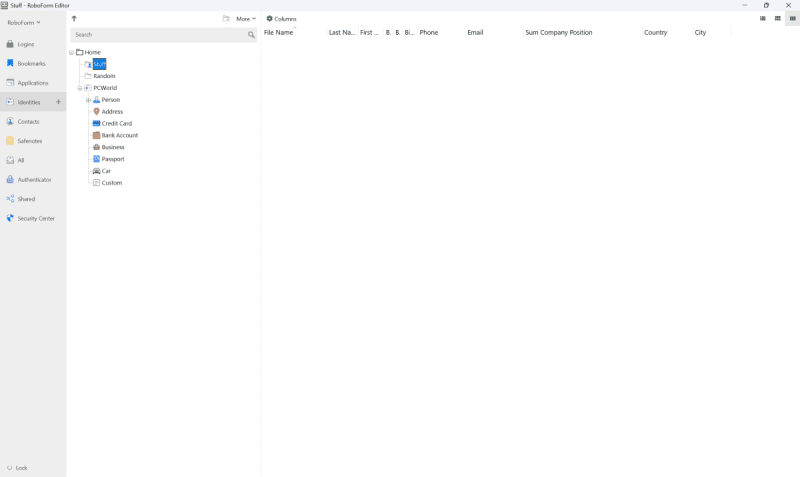Screen dimensions: 800x477
Task: Click the Columns settings button
Action: 281,18
